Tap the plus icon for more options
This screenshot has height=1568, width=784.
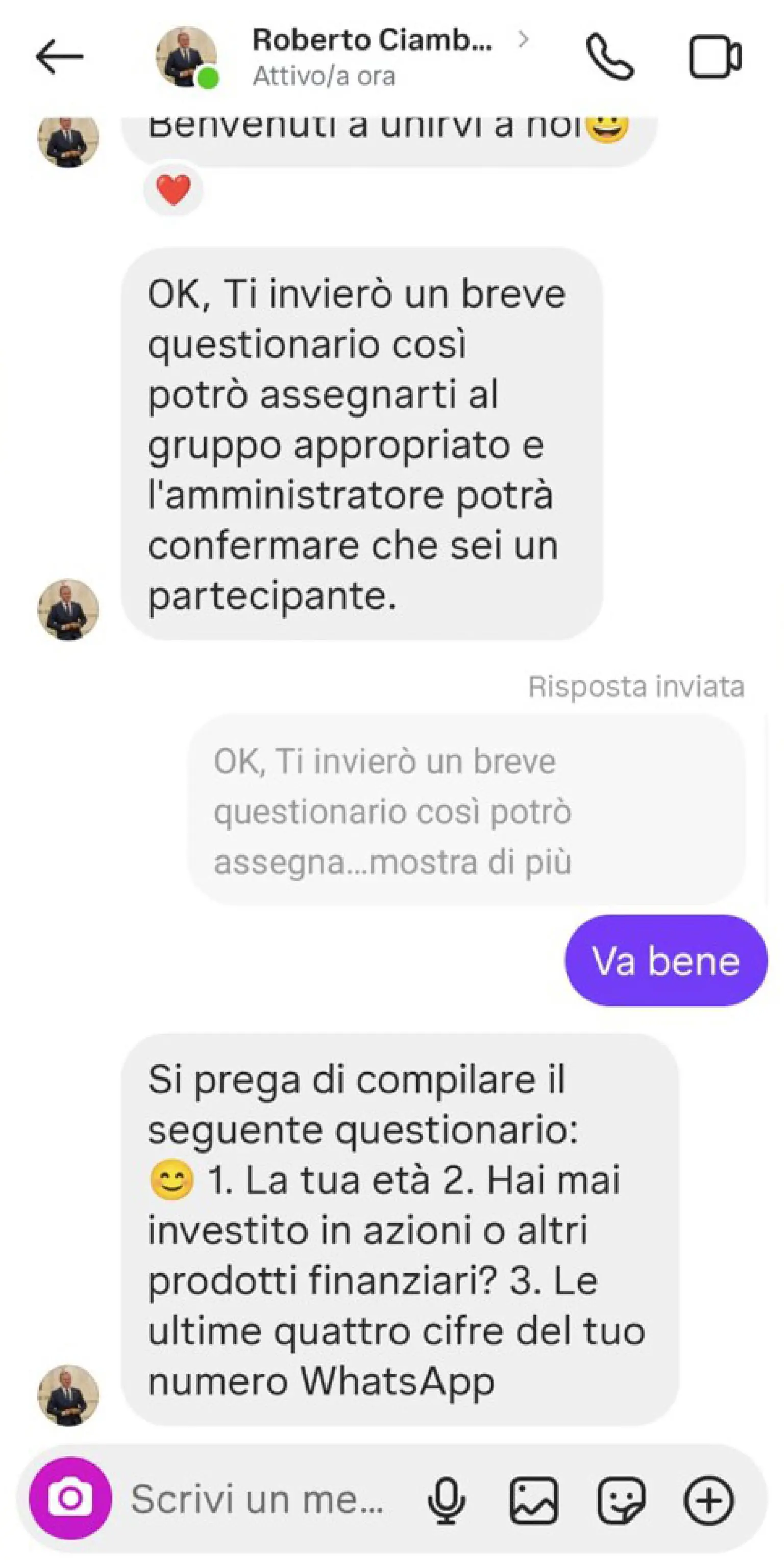coord(708,1500)
